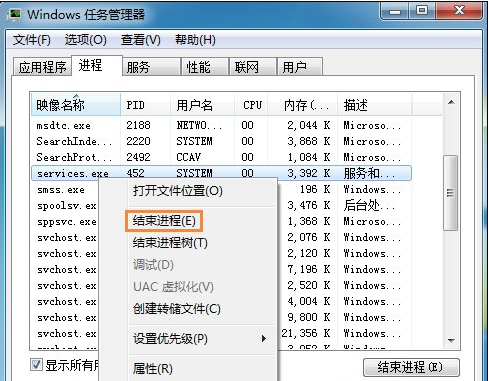Open the 帮助(H) menu

point(195,40)
